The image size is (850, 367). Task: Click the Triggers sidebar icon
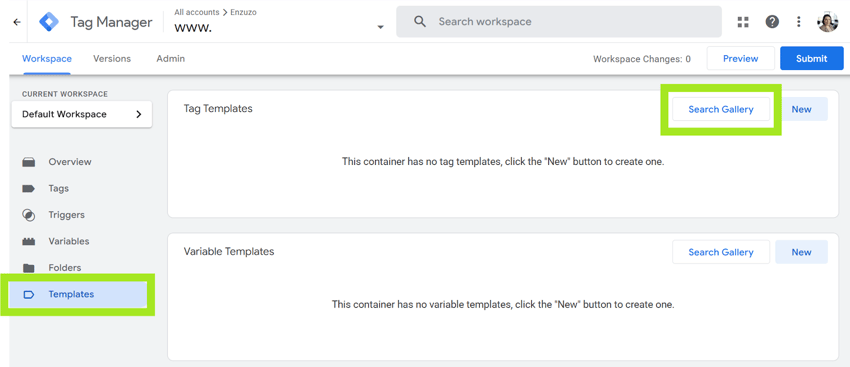pyautogui.click(x=29, y=215)
